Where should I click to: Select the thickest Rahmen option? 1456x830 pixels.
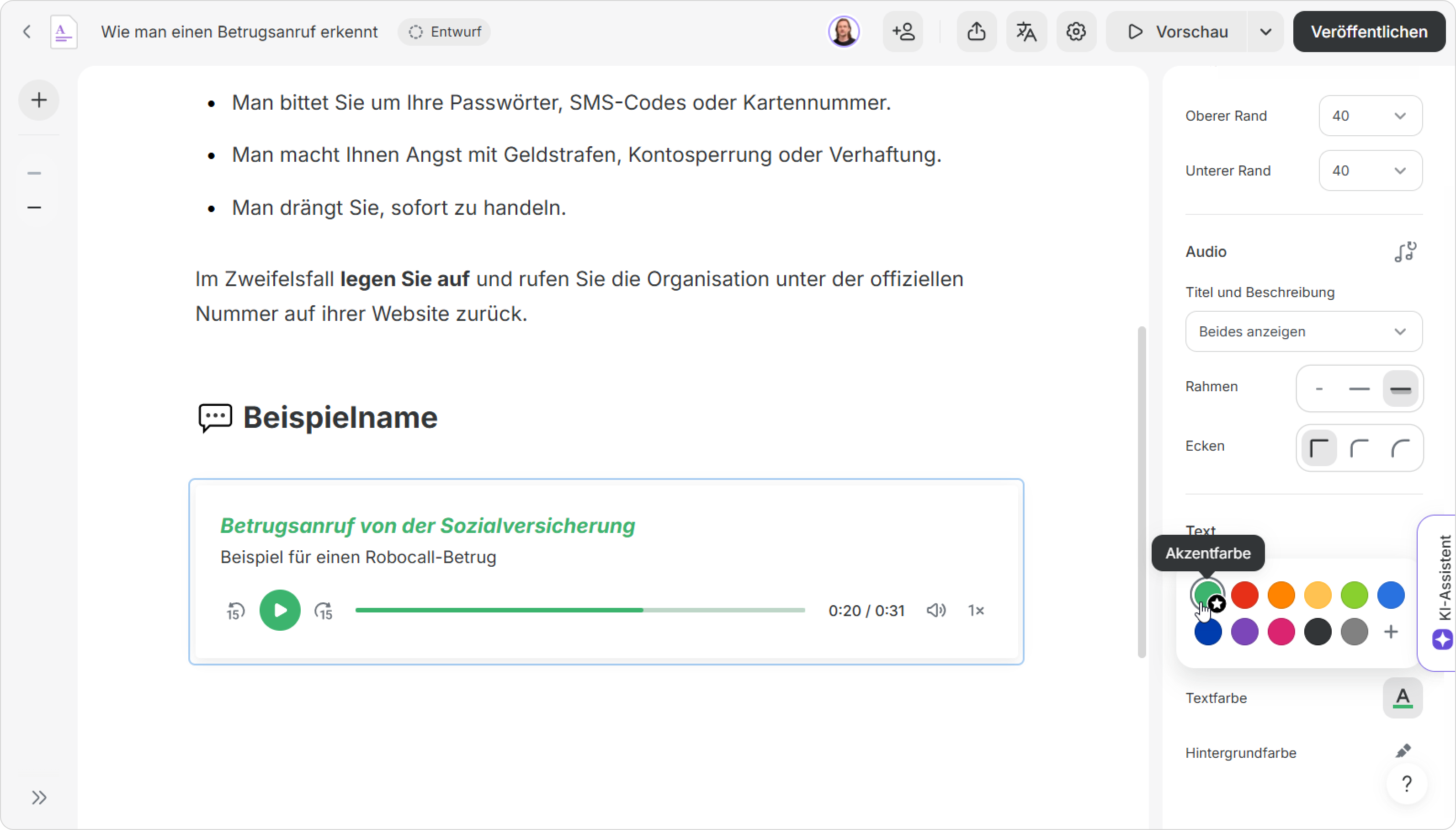click(x=1400, y=389)
